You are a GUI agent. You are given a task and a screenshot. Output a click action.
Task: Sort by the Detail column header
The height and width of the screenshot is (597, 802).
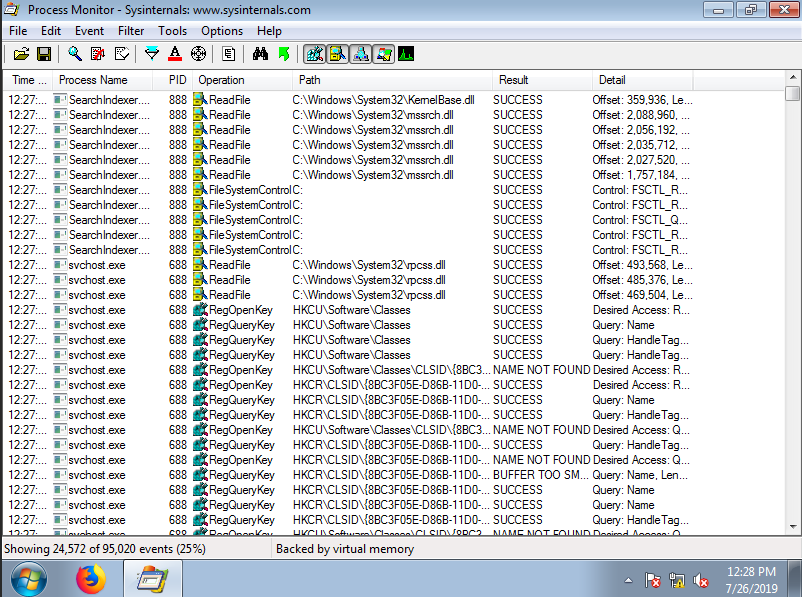click(x=643, y=80)
